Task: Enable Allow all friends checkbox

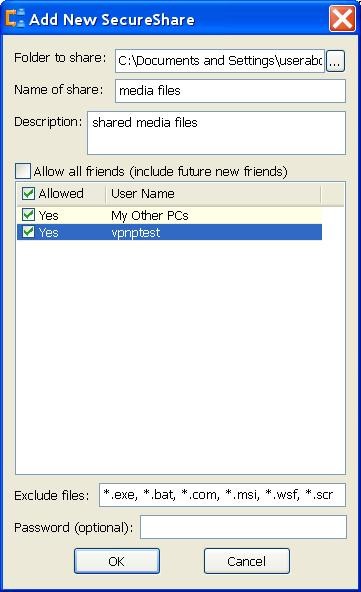Action: click(23, 171)
